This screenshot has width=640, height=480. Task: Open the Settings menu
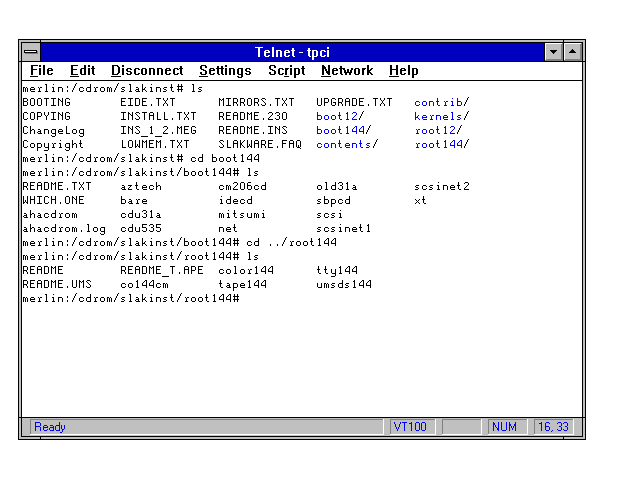225,71
